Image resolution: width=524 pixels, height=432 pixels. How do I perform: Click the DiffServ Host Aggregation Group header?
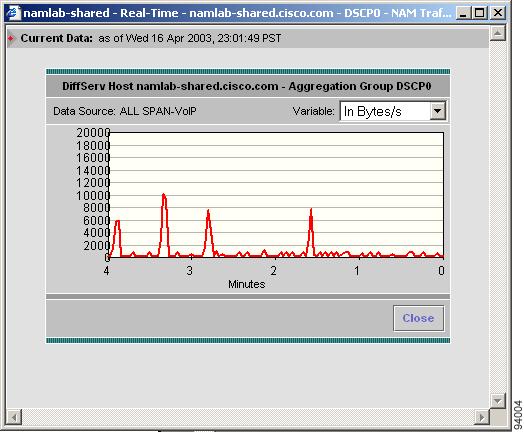[247, 86]
